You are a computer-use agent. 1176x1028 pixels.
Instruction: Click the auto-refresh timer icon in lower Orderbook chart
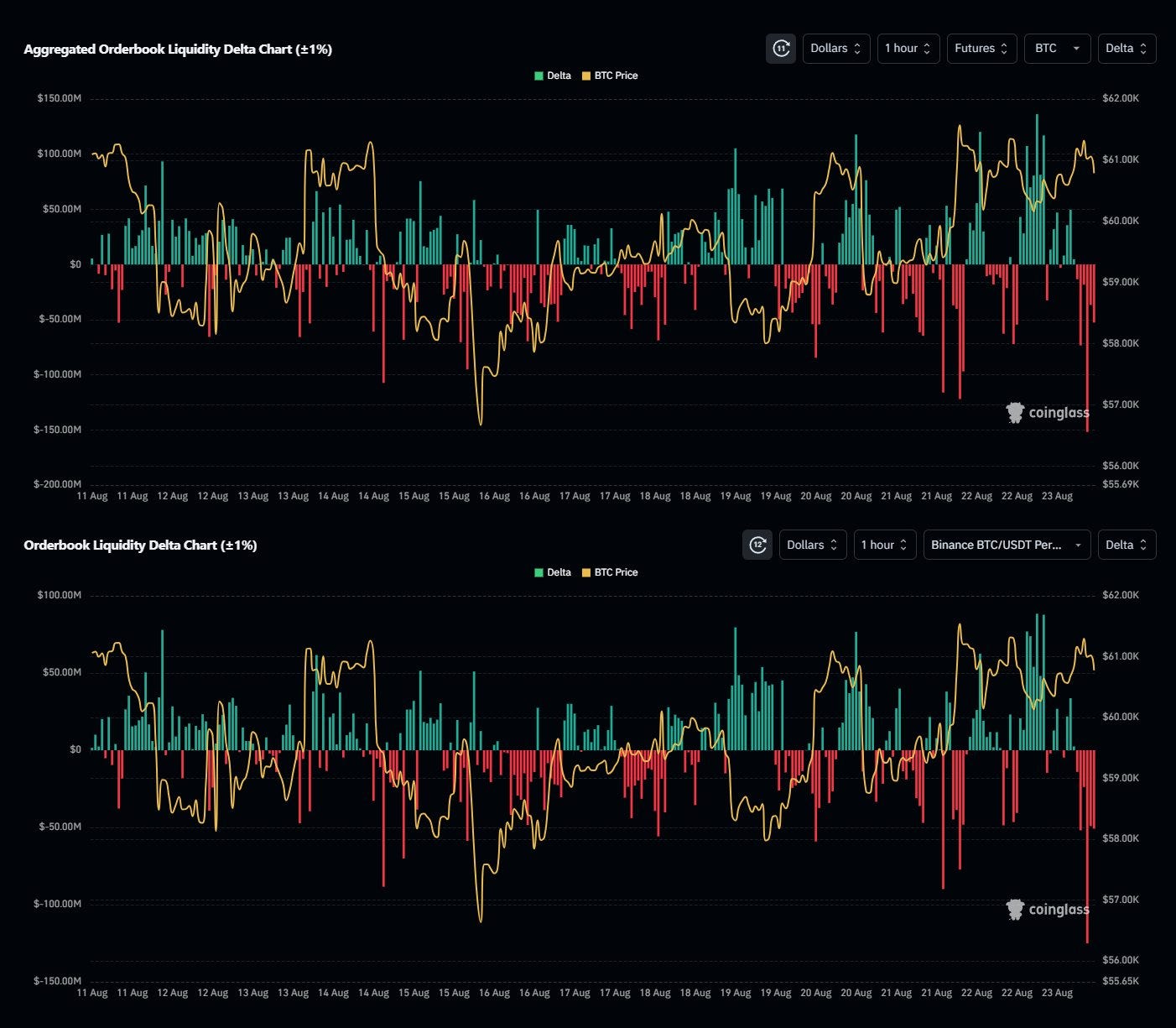click(x=757, y=545)
